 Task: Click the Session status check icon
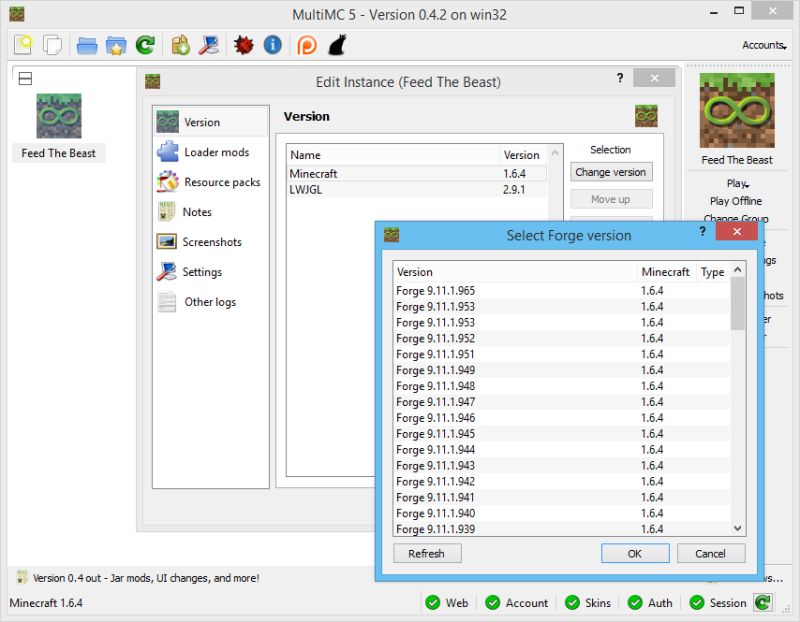tap(697, 603)
